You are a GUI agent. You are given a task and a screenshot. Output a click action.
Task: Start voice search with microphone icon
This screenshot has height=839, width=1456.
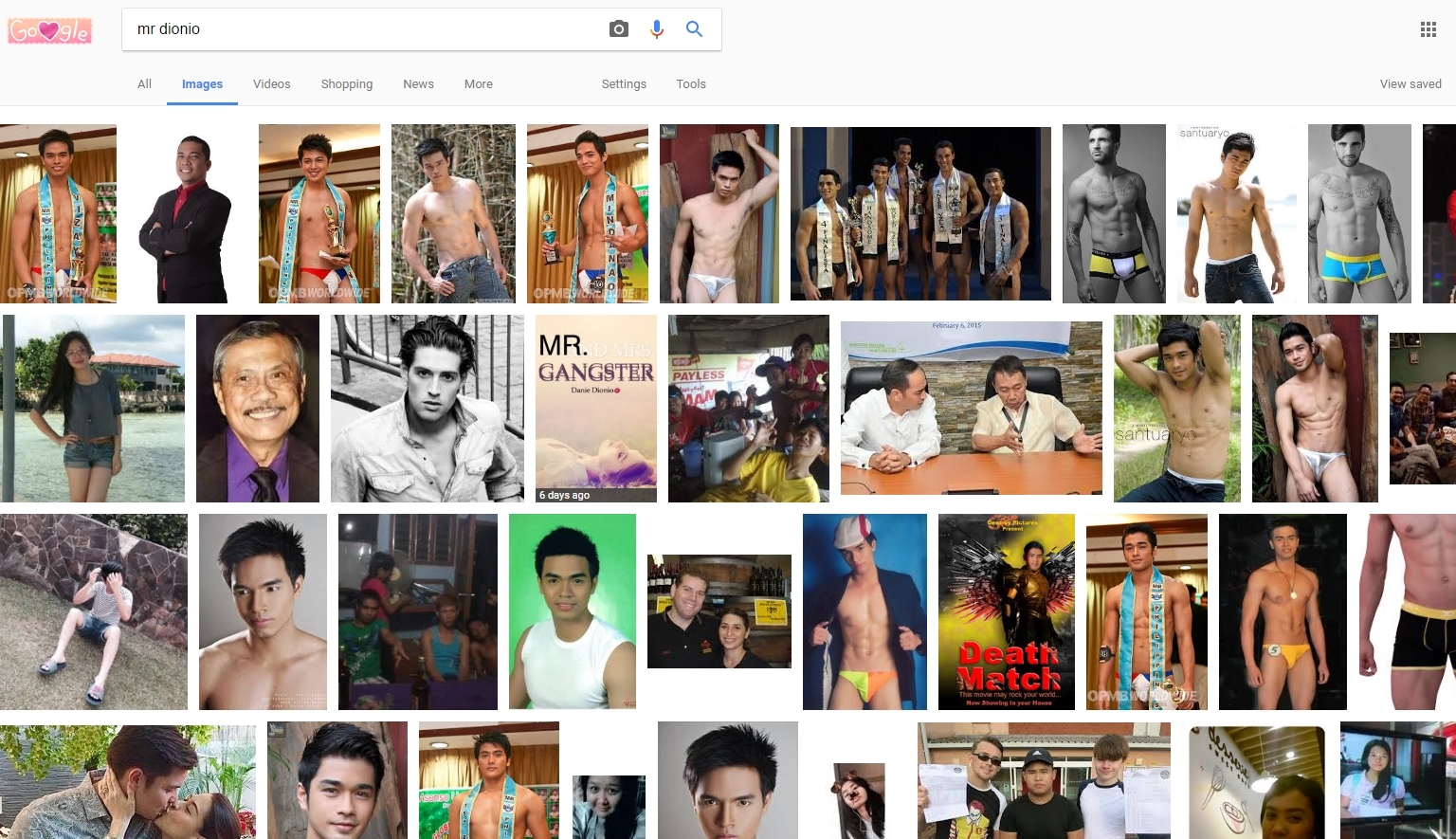pos(657,29)
